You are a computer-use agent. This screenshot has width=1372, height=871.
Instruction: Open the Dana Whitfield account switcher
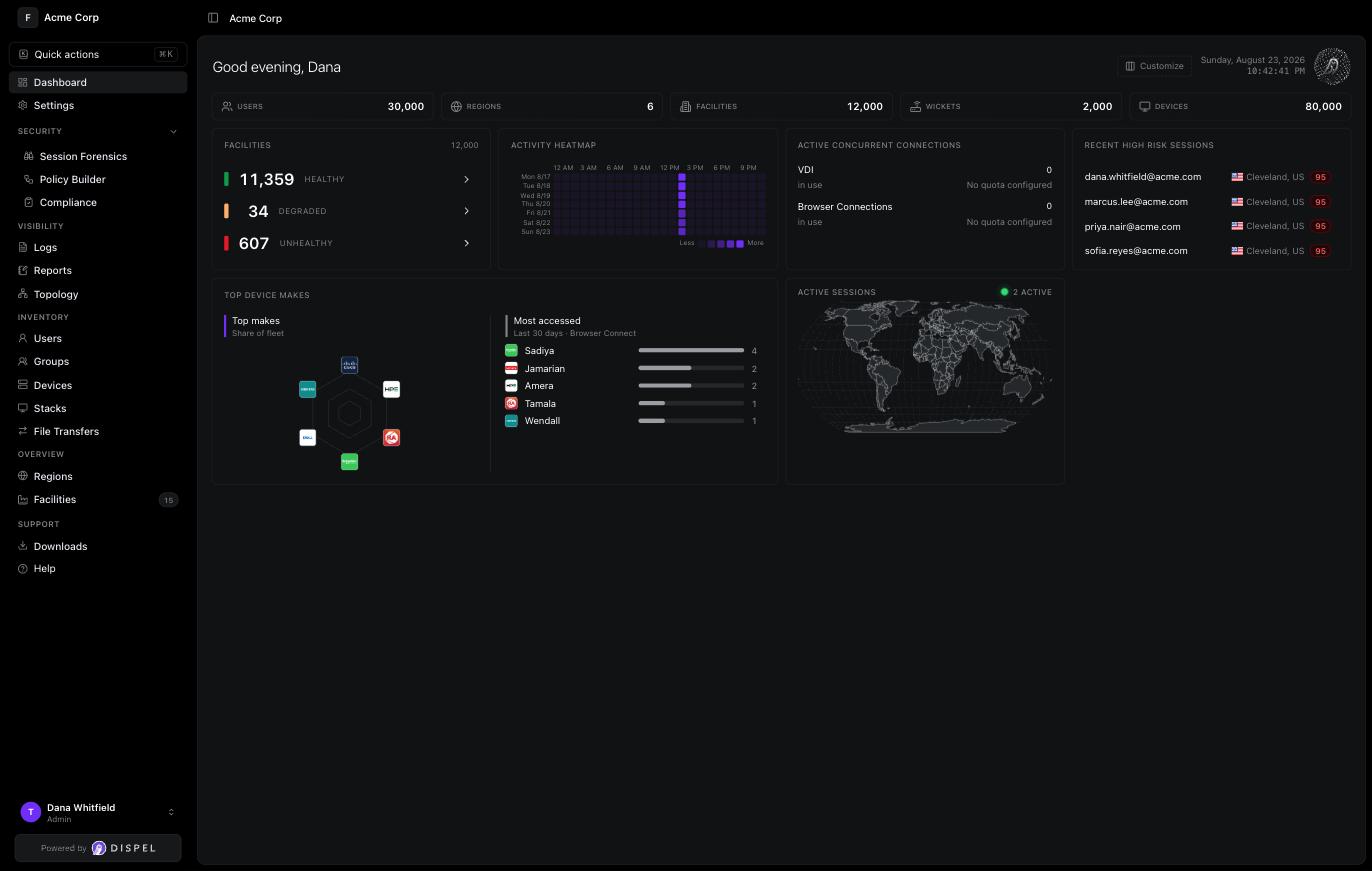tap(98, 812)
